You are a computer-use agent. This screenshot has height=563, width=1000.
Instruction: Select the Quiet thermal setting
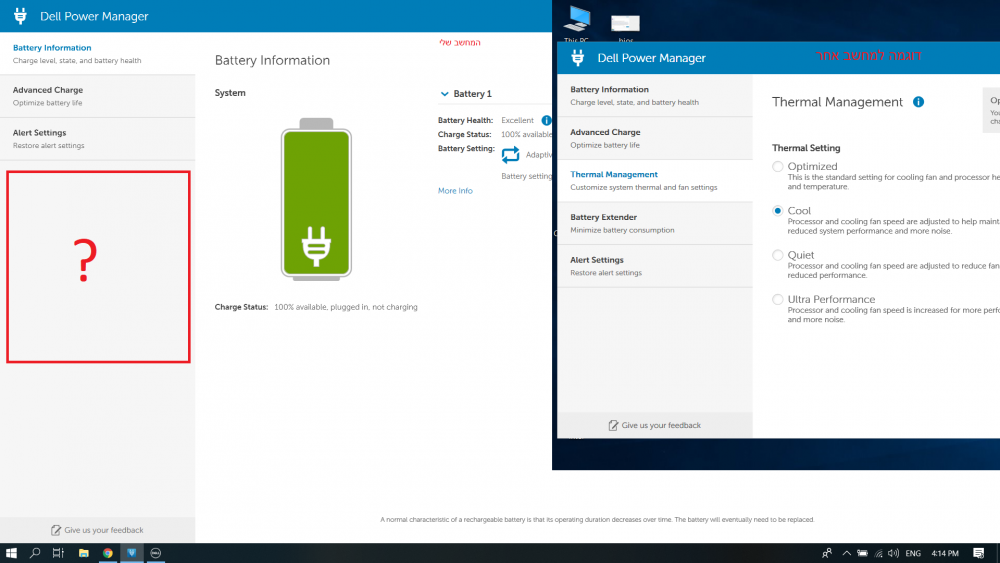pyautogui.click(x=777, y=255)
